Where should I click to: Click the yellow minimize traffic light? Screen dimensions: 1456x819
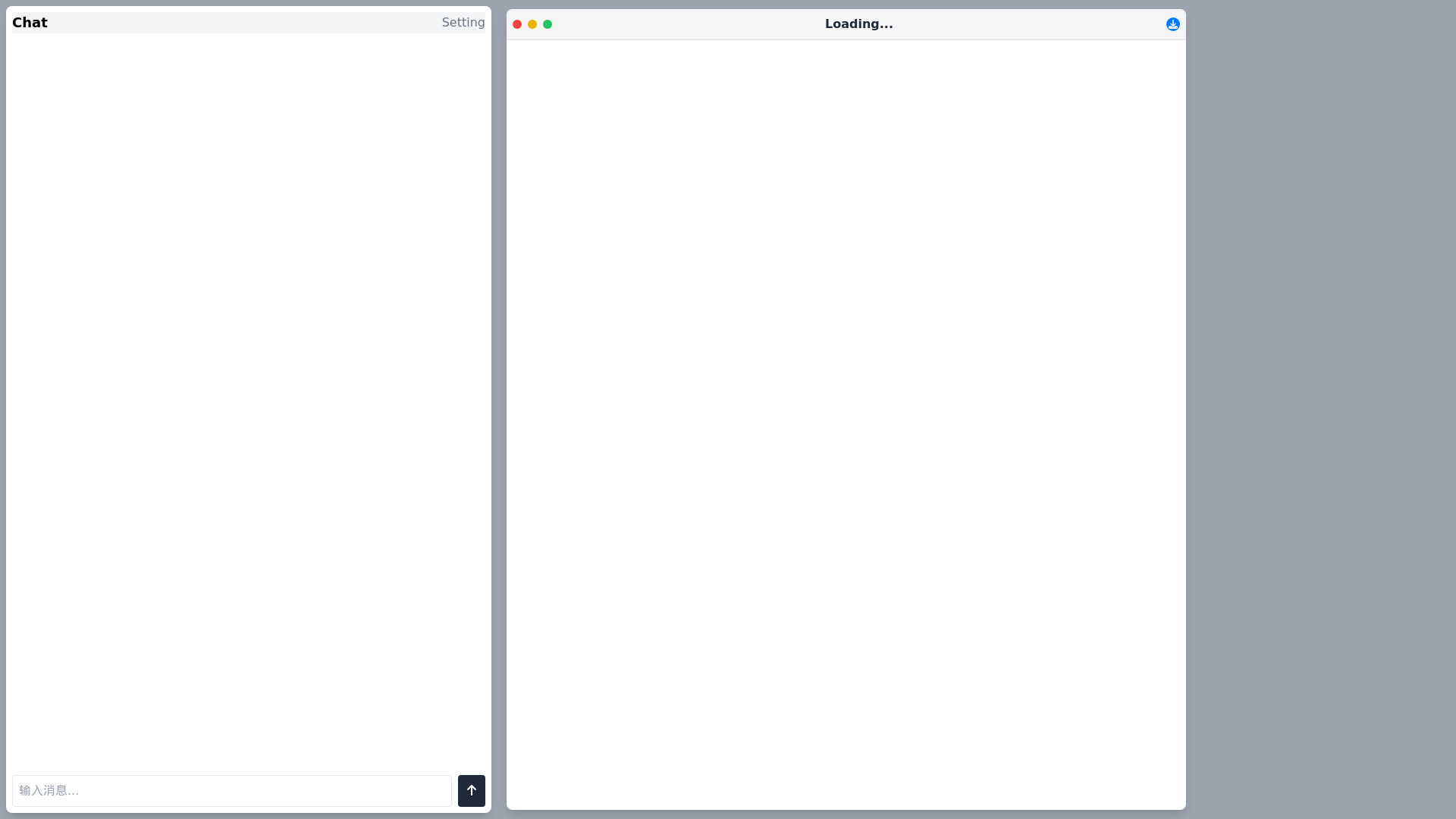[532, 24]
